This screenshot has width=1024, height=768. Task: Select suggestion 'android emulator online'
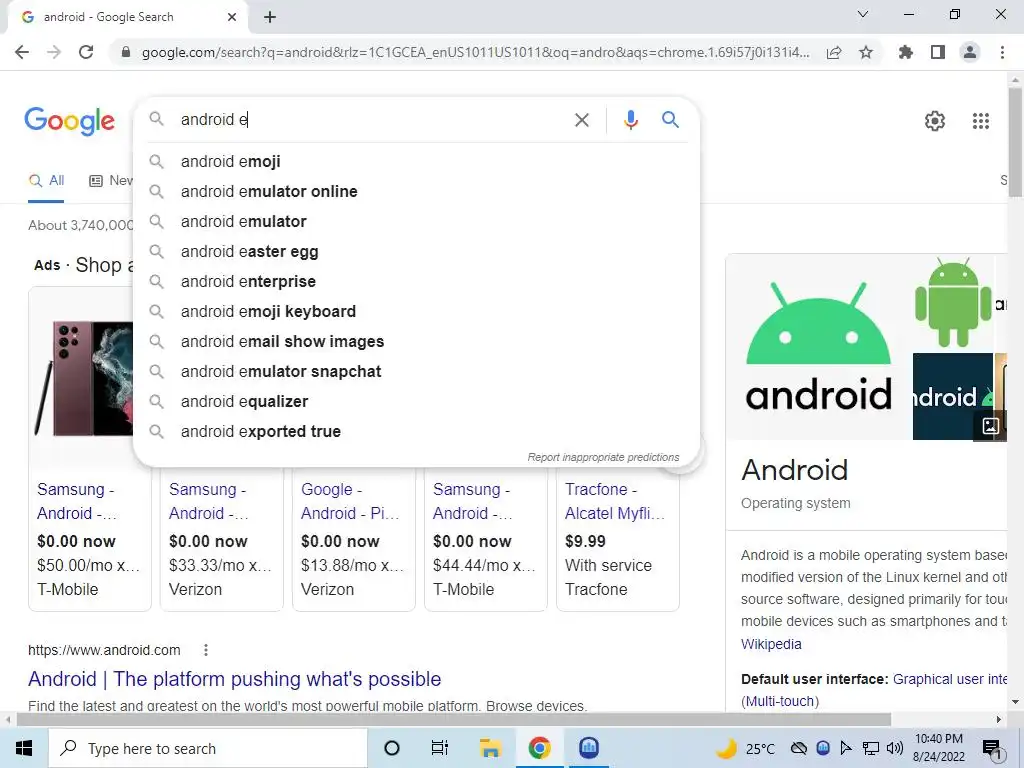point(416,191)
